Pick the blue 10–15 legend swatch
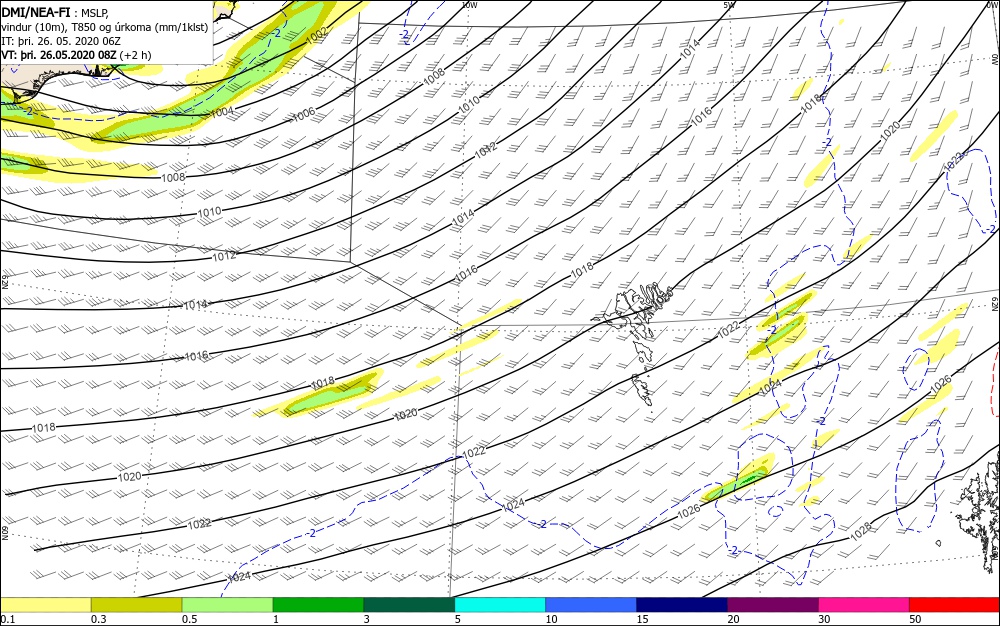Image resolution: width=1000 pixels, height=626 pixels. point(591,605)
